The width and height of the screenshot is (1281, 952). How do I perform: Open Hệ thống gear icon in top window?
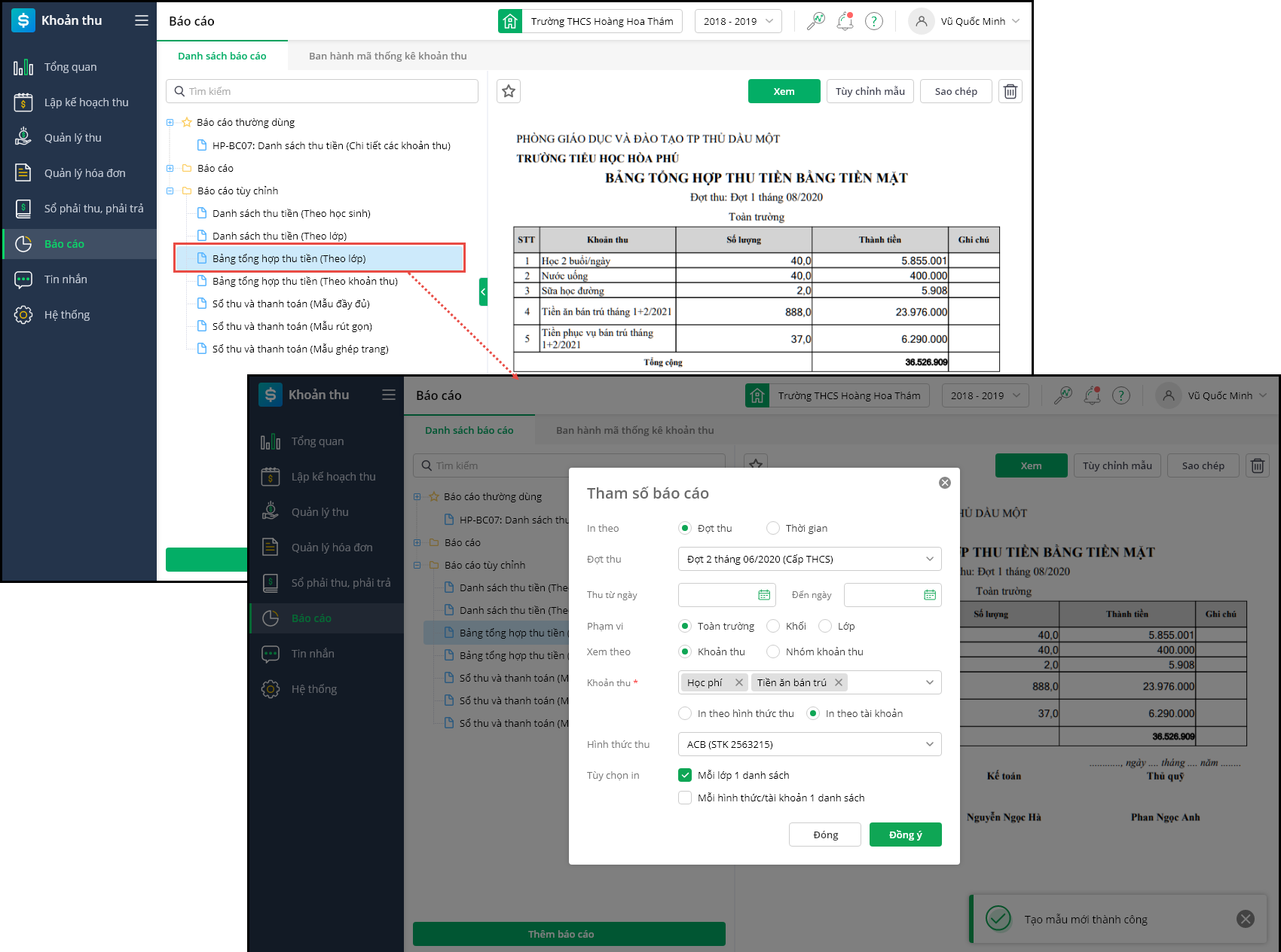point(23,315)
